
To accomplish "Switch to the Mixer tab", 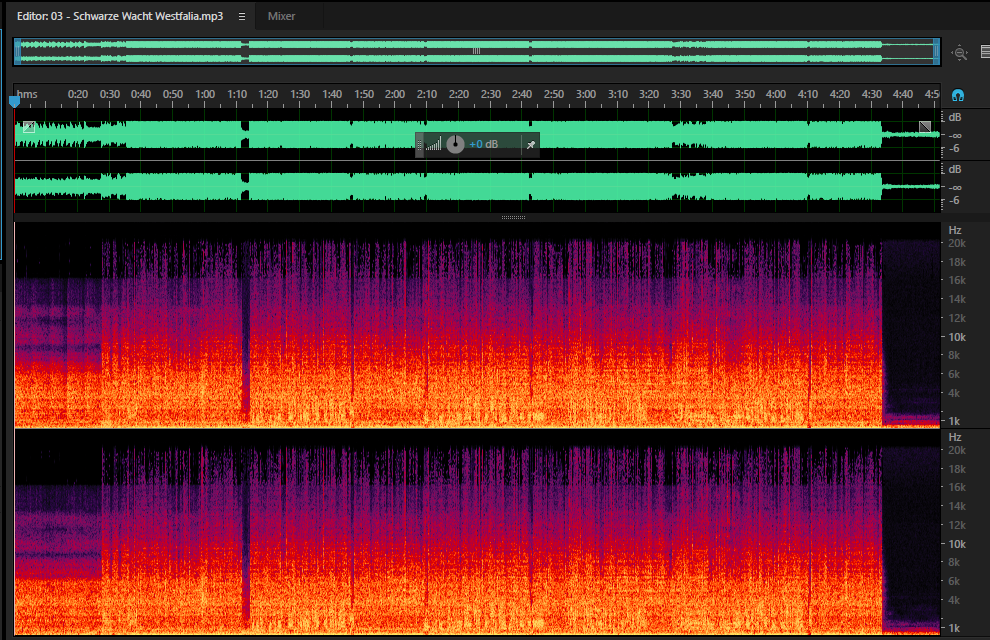I will coord(281,16).
